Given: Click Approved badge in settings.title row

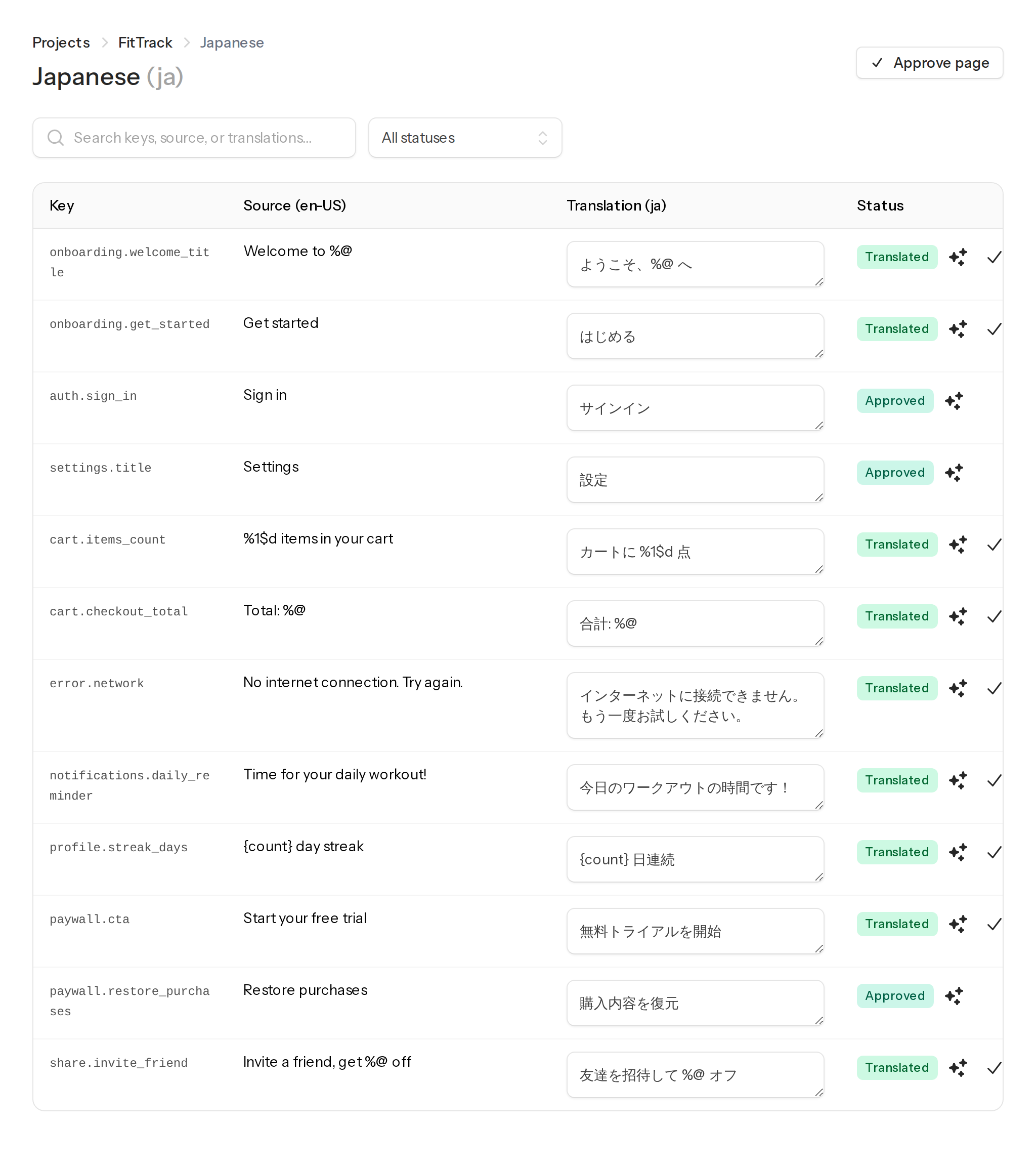Looking at the screenshot, I should (894, 473).
